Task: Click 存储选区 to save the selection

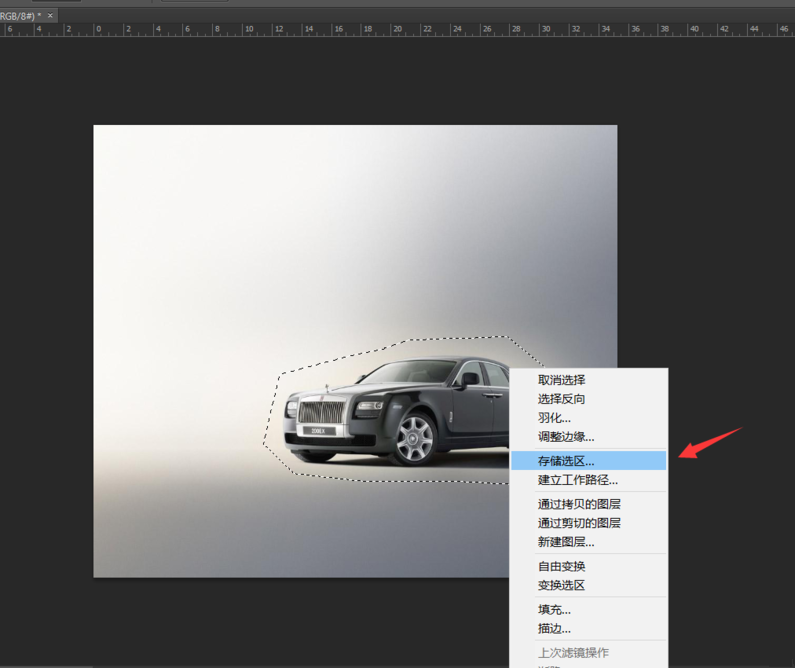Action: 566,461
